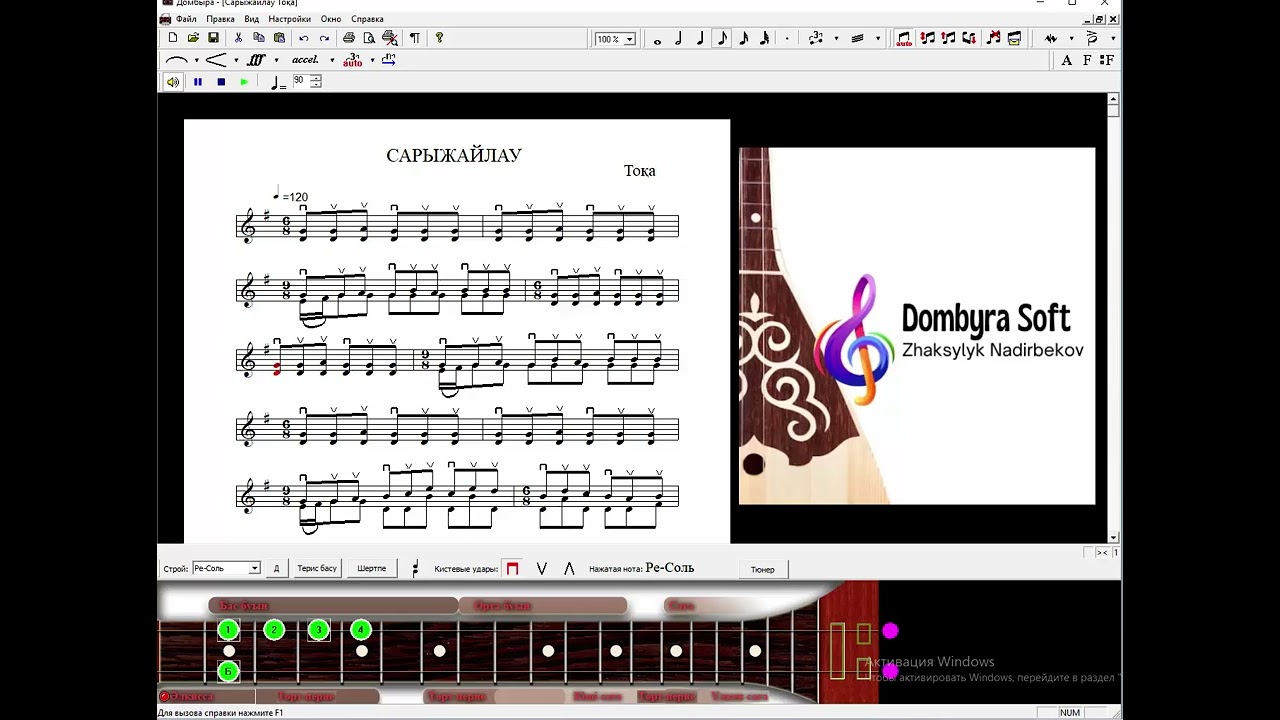Open the Файл menu
Viewport: 1280px width, 720px height.
tap(186, 19)
